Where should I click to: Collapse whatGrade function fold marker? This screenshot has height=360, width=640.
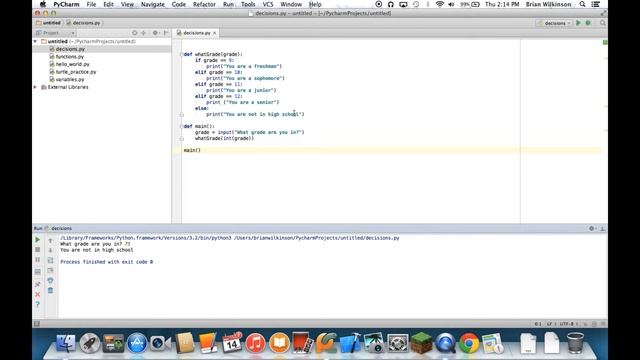tap(181, 54)
